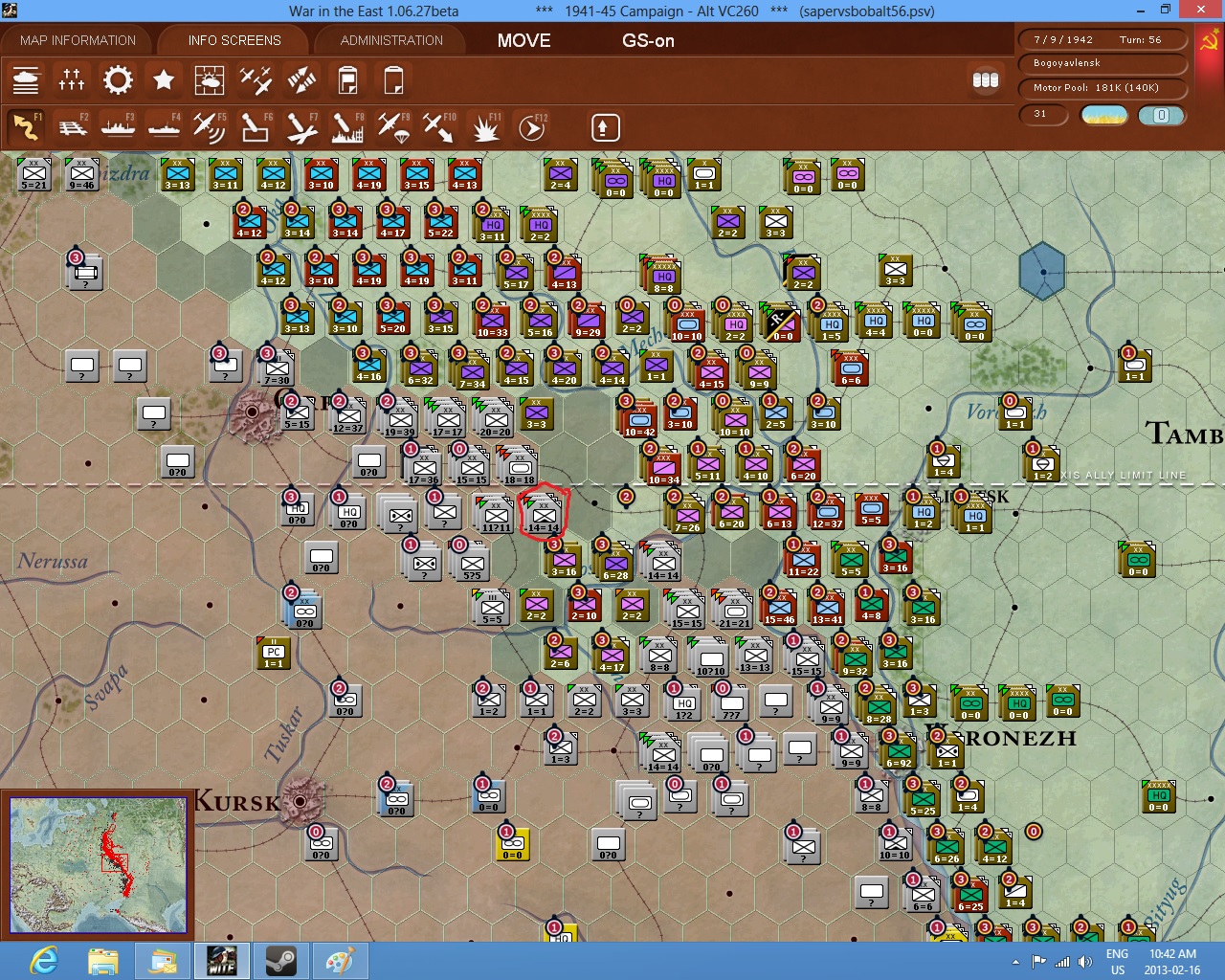Switch to the WITE game taskbar icon
Screen dimensions: 1225x980
pyautogui.click(x=222, y=961)
